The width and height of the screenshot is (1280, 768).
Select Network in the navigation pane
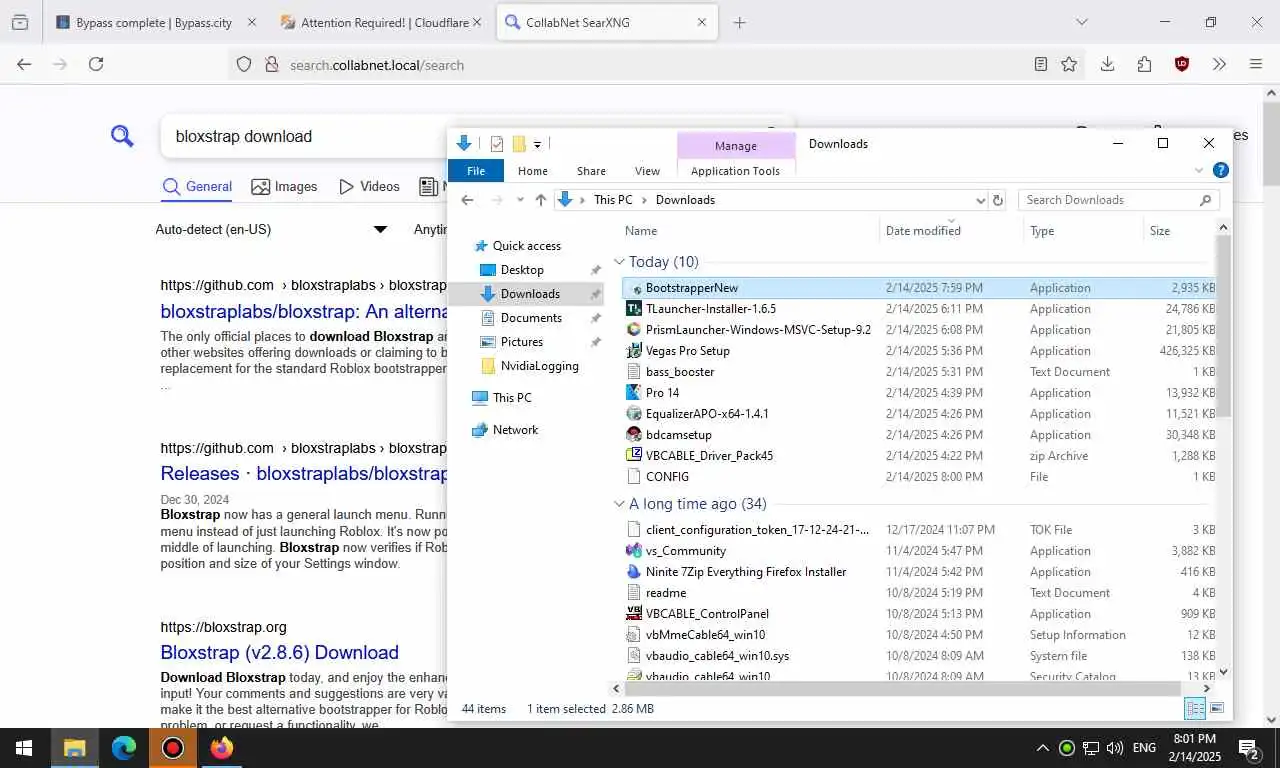coord(515,429)
